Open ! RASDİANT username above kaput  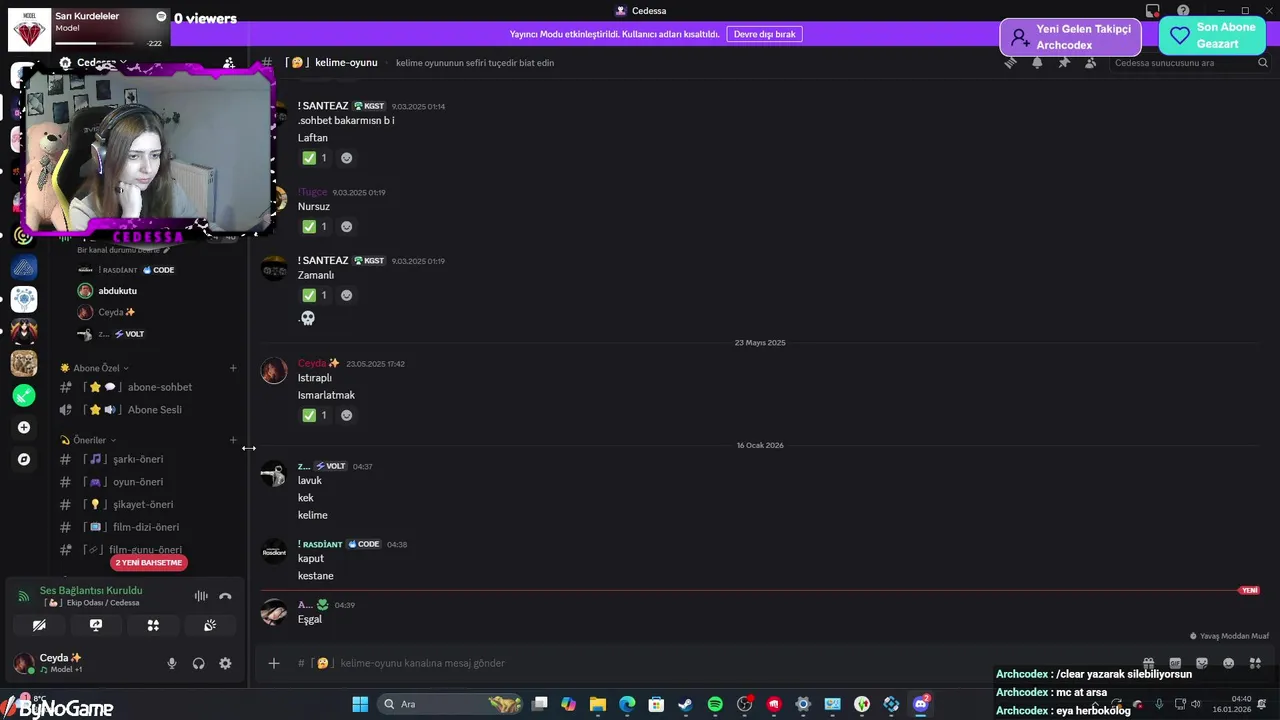click(320, 544)
